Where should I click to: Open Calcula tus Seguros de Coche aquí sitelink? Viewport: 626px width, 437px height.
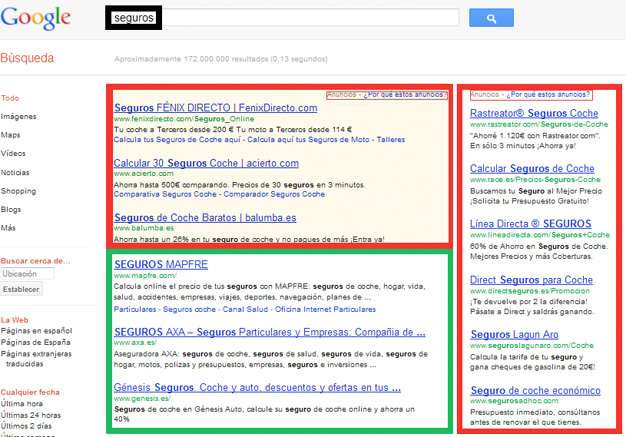click(177, 139)
